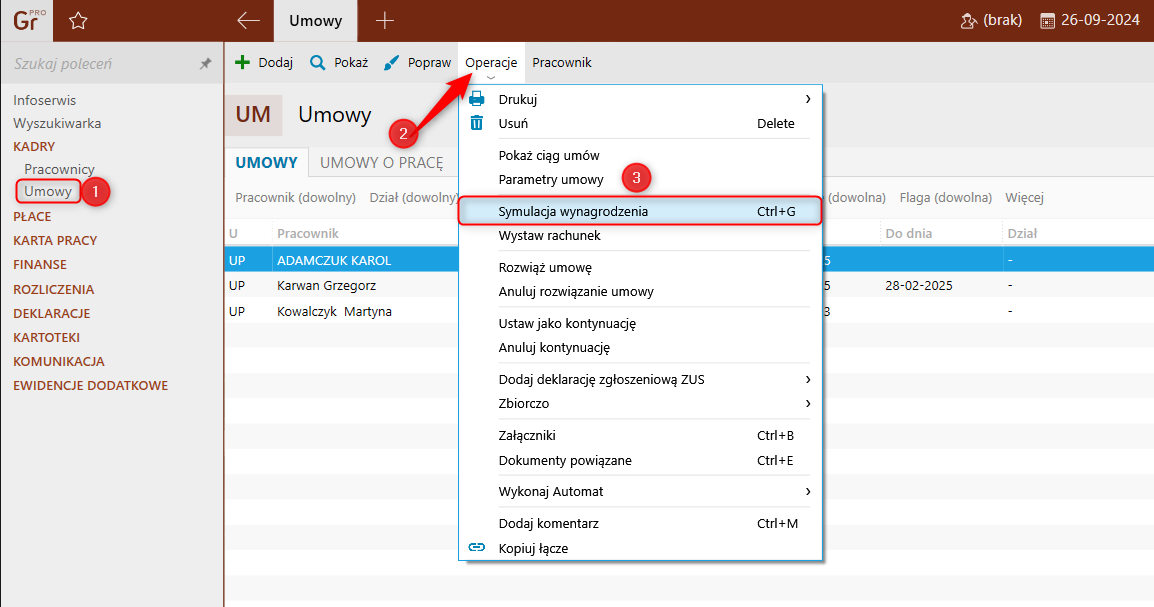Open Pracownicy under KADRY

pos(59,169)
